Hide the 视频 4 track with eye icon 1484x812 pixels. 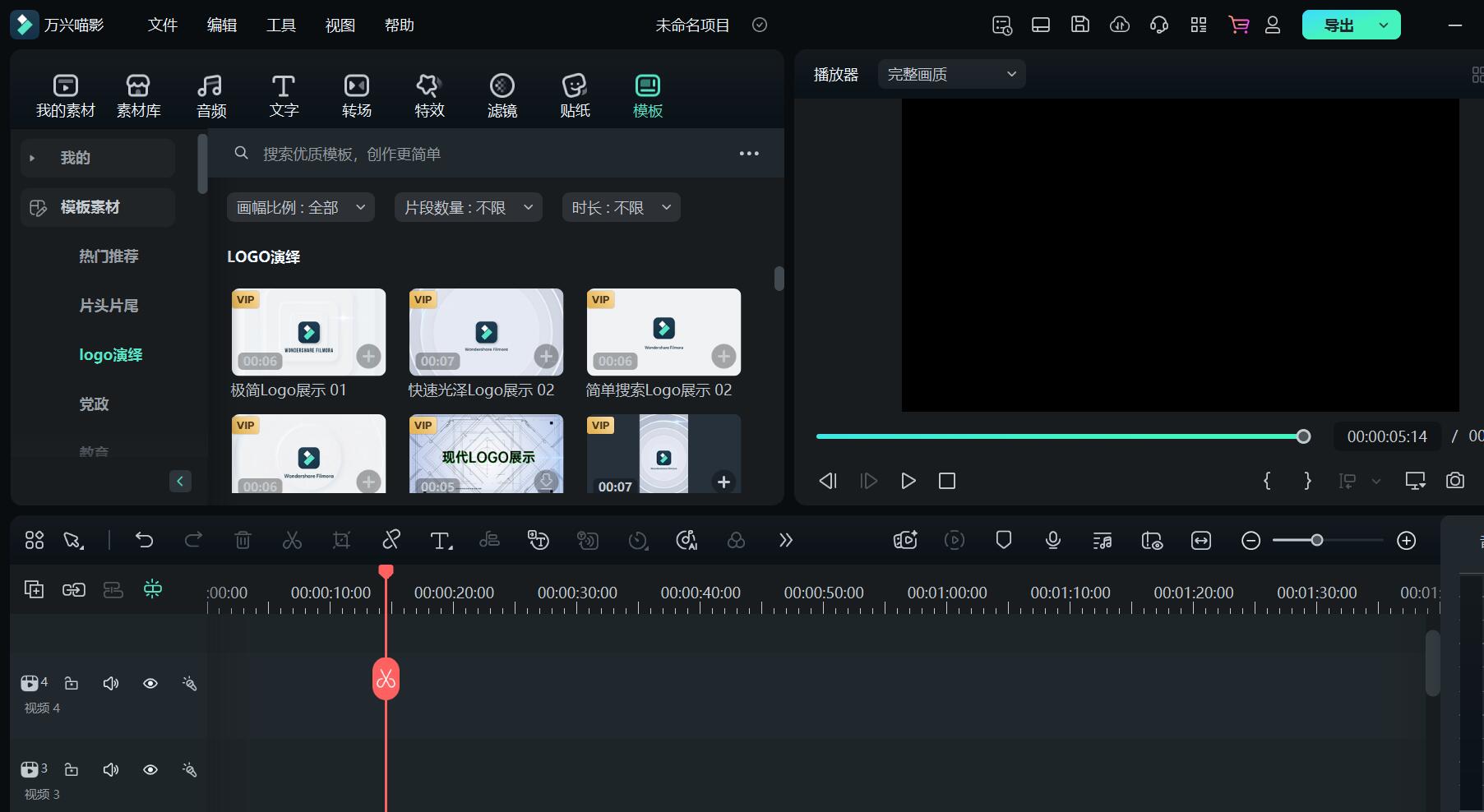tap(150, 684)
